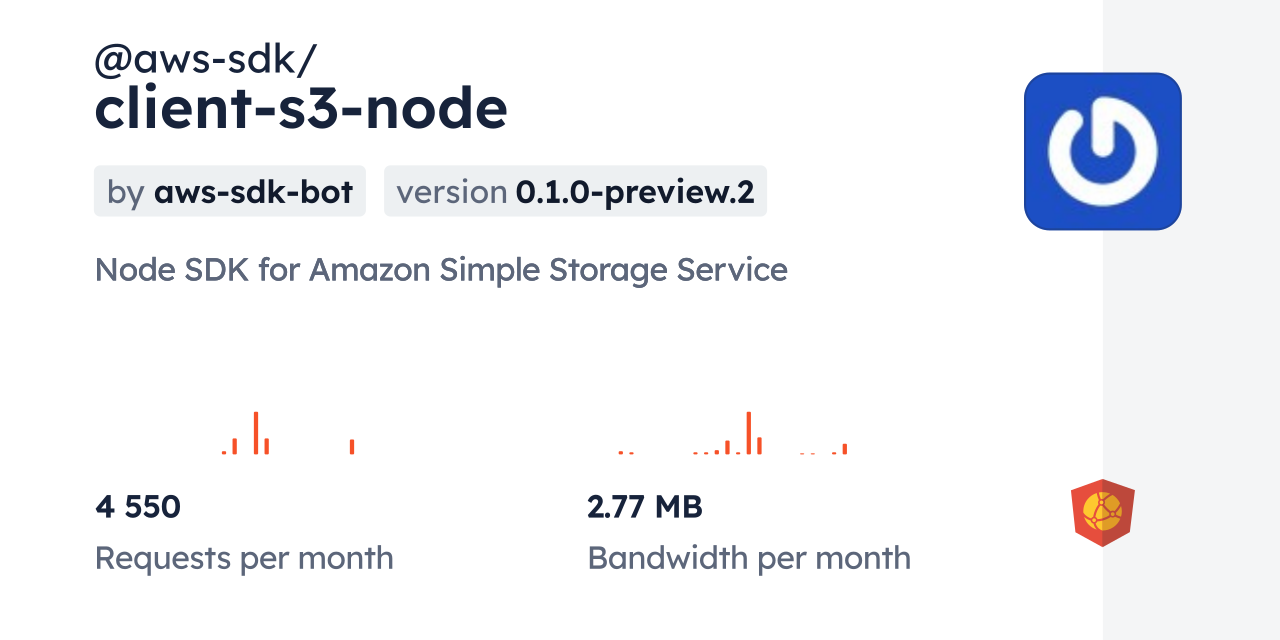This screenshot has height=640, width=1280.
Task: Click the red jsDelivr shield logo
Action: pos(1102,512)
